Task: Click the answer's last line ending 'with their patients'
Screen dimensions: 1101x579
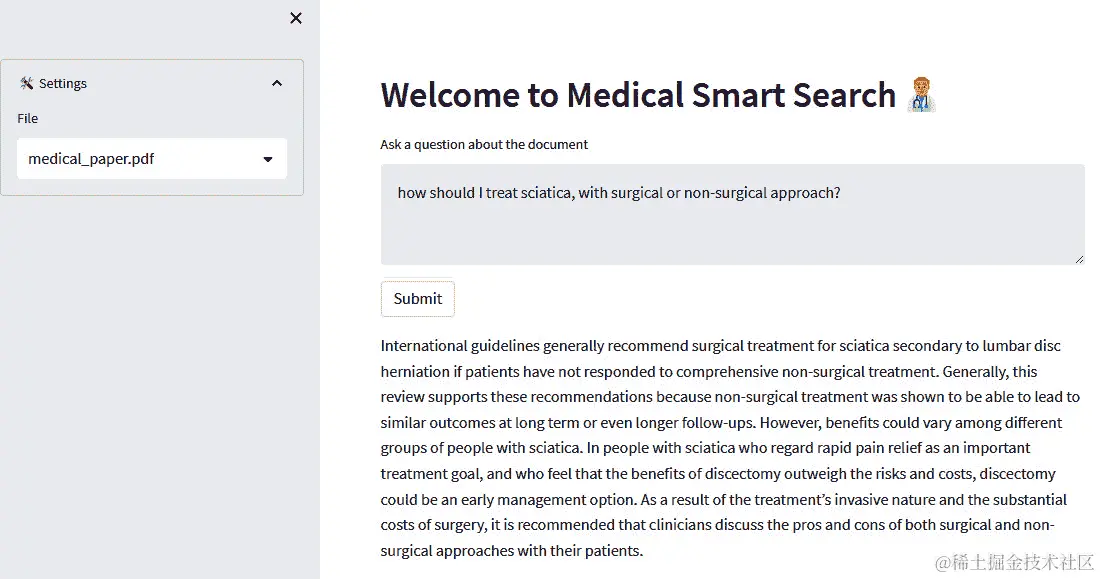Action: (511, 551)
